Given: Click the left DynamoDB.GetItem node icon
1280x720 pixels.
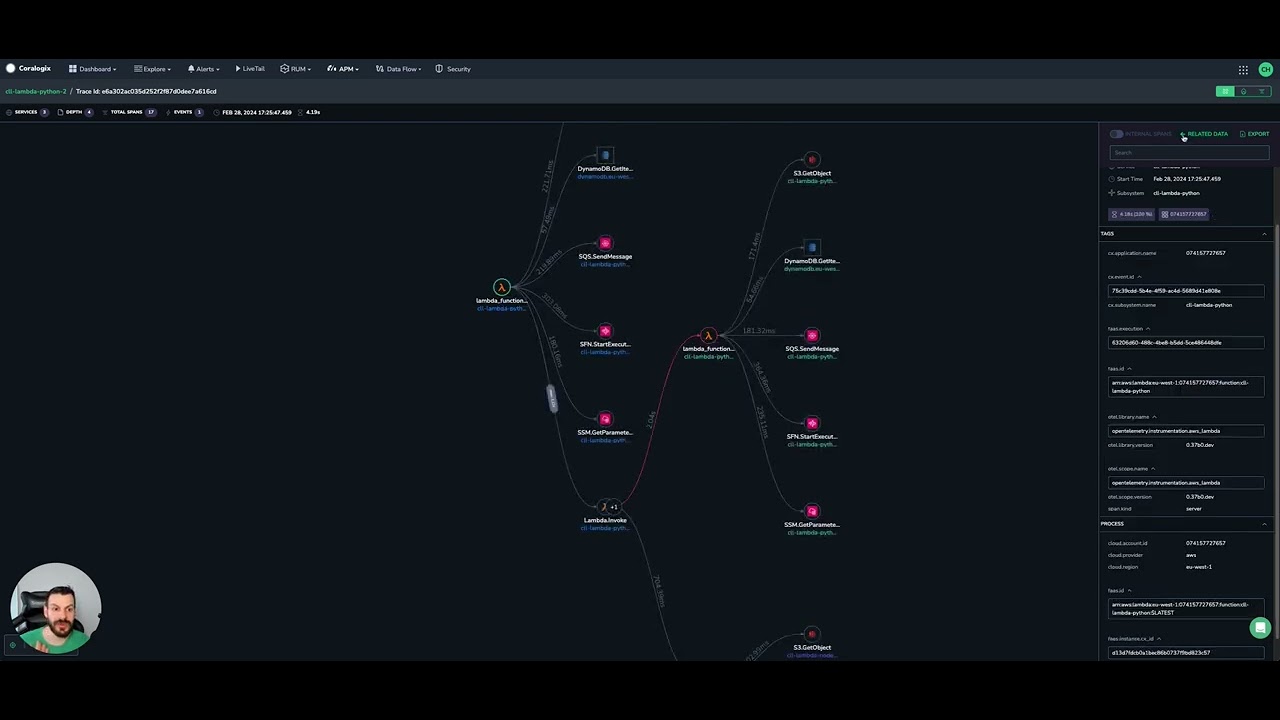Looking at the screenshot, I should click(605, 155).
